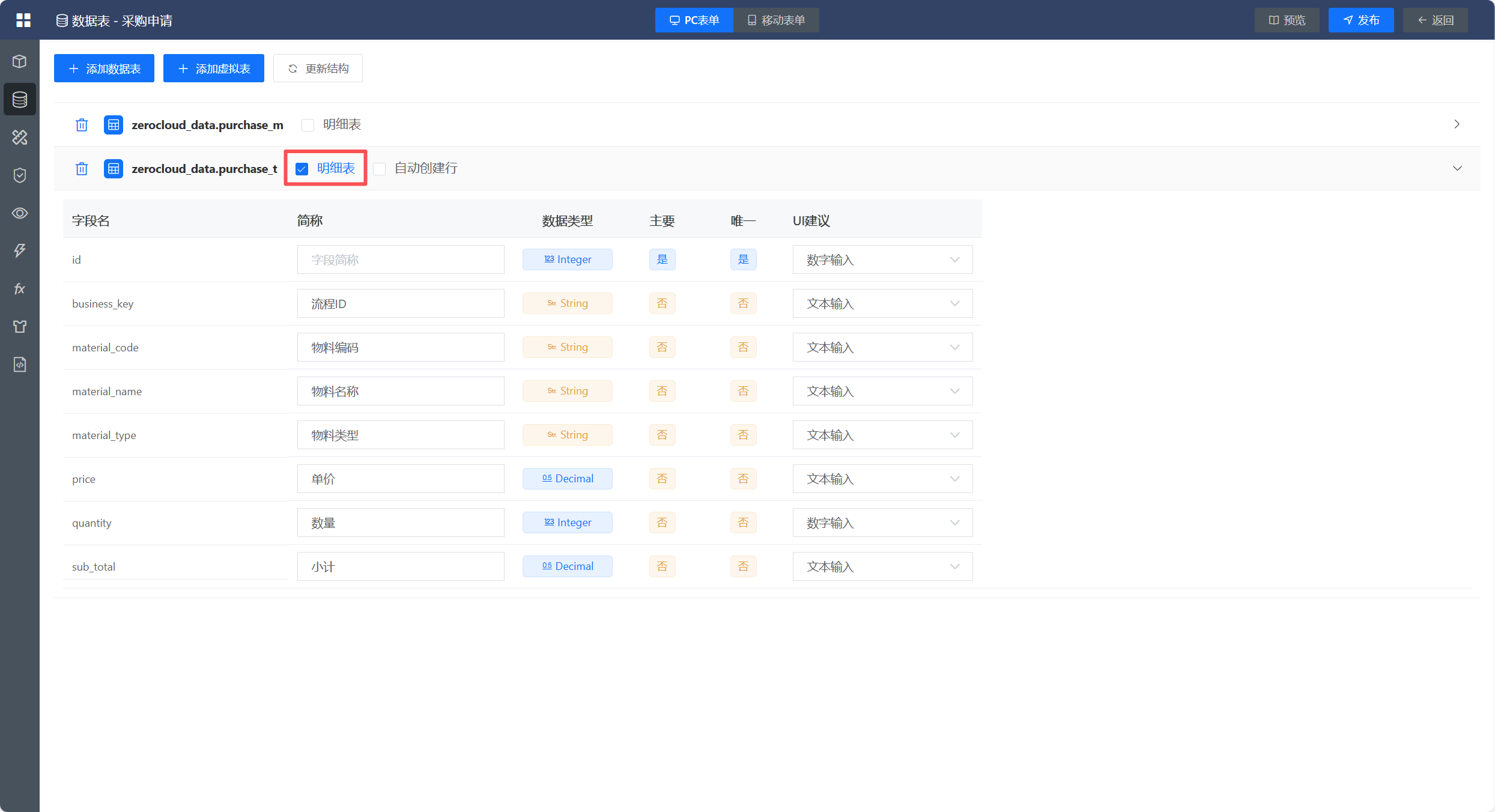
Task: Open the cube icon in sidebar
Action: click(20, 61)
